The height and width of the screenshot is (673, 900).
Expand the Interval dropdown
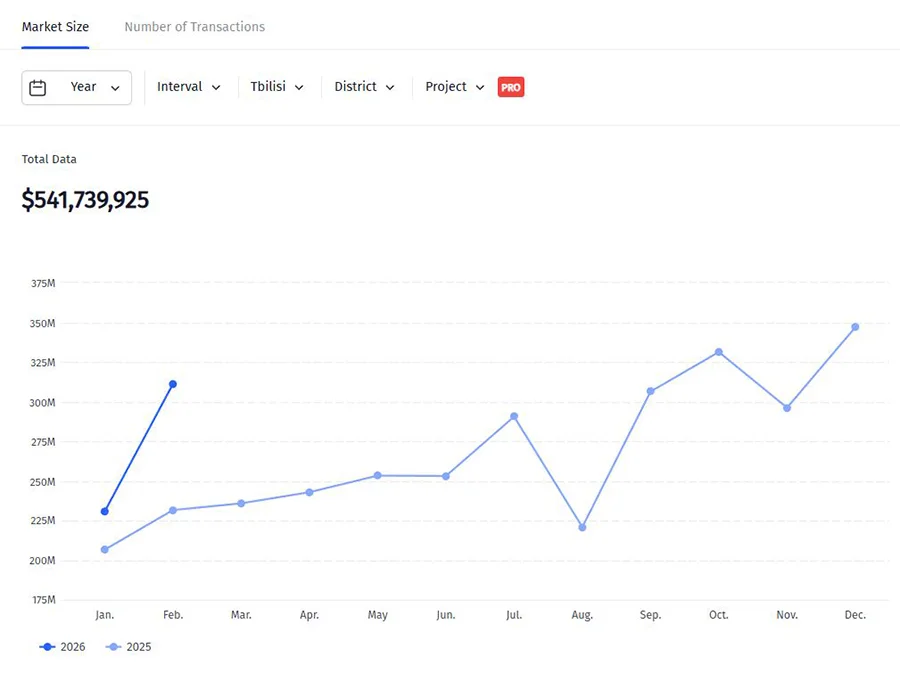pyautogui.click(x=189, y=87)
